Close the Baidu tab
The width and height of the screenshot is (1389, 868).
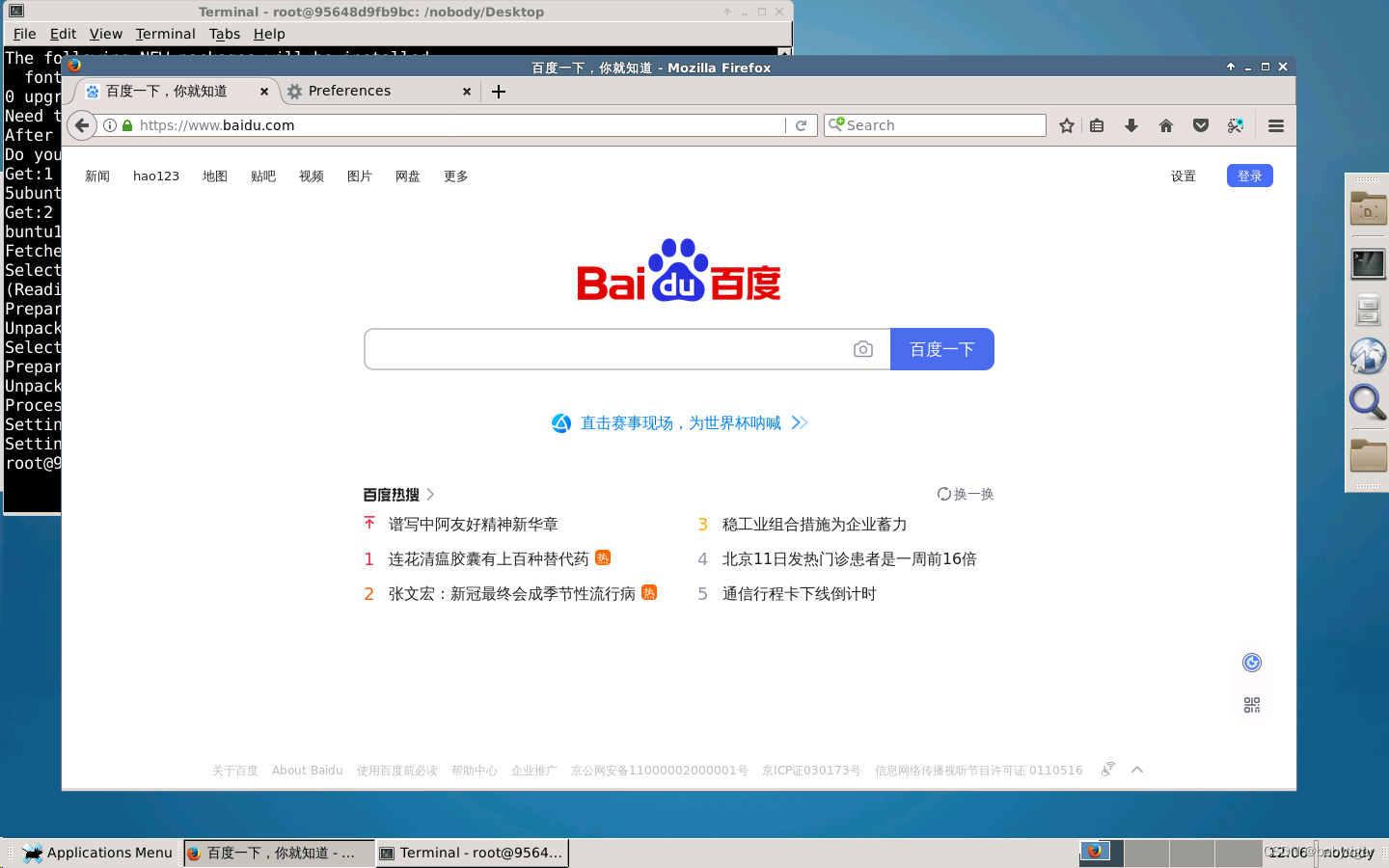point(264,92)
